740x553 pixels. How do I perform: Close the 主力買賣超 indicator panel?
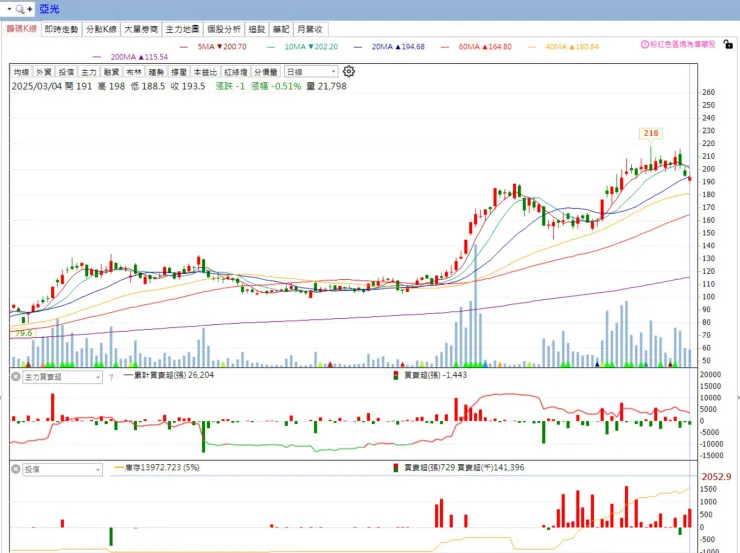coord(16,377)
